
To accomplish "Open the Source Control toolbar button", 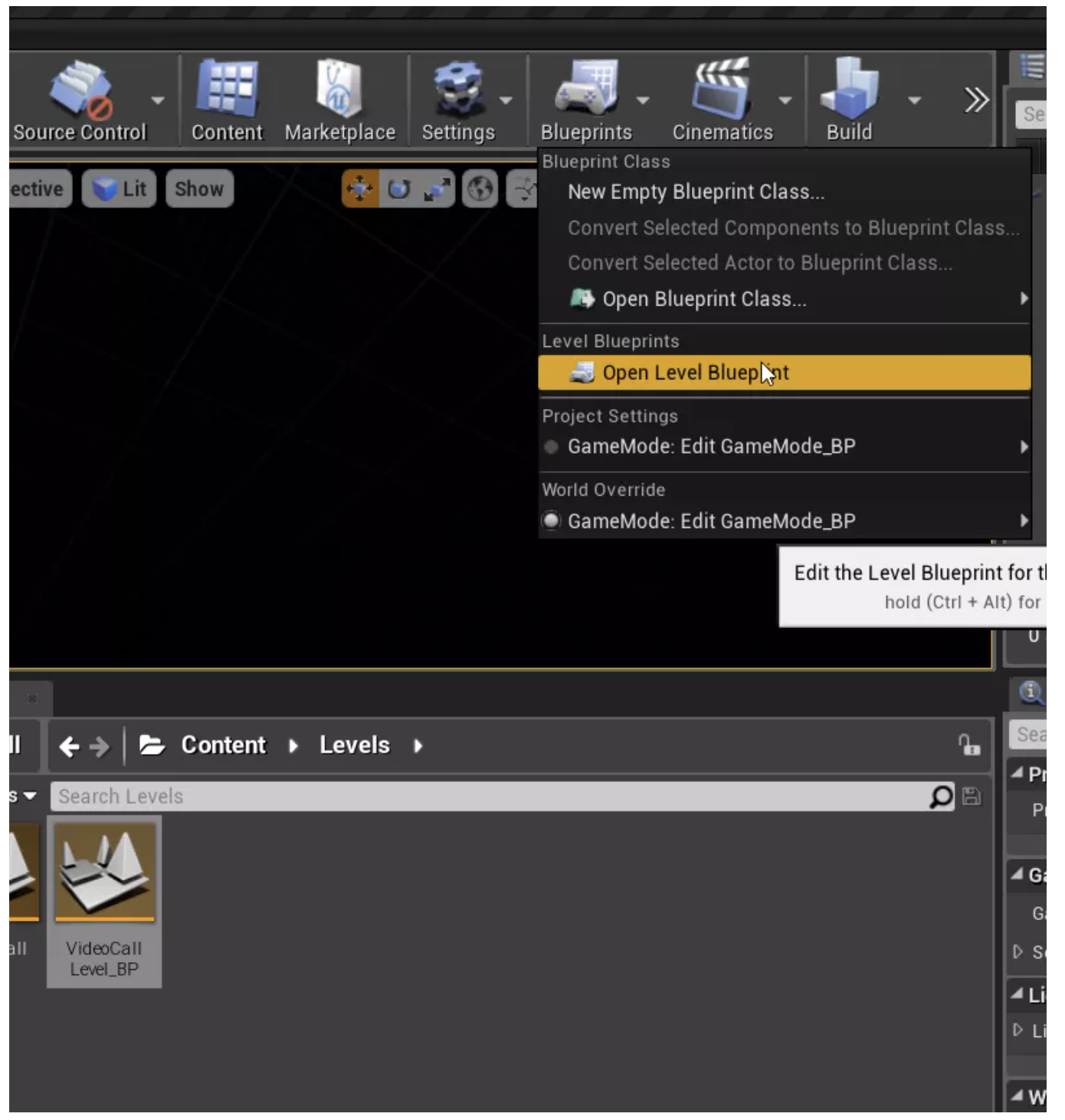I will pyautogui.click(x=79, y=100).
